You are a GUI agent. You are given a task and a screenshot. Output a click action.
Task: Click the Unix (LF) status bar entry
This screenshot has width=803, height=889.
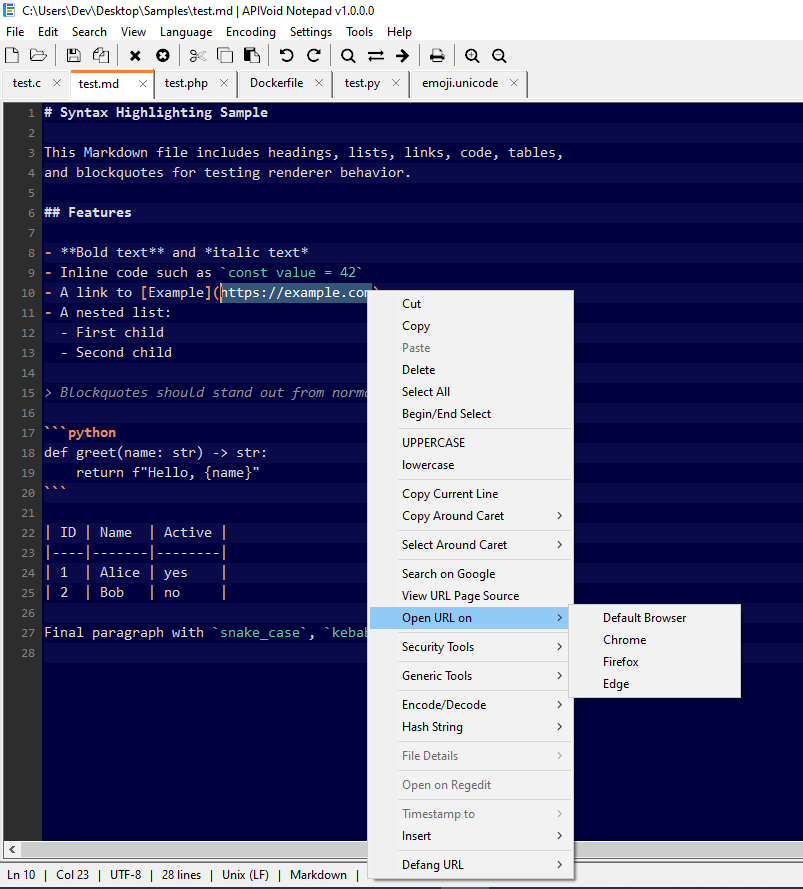pyautogui.click(x=245, y=875)
